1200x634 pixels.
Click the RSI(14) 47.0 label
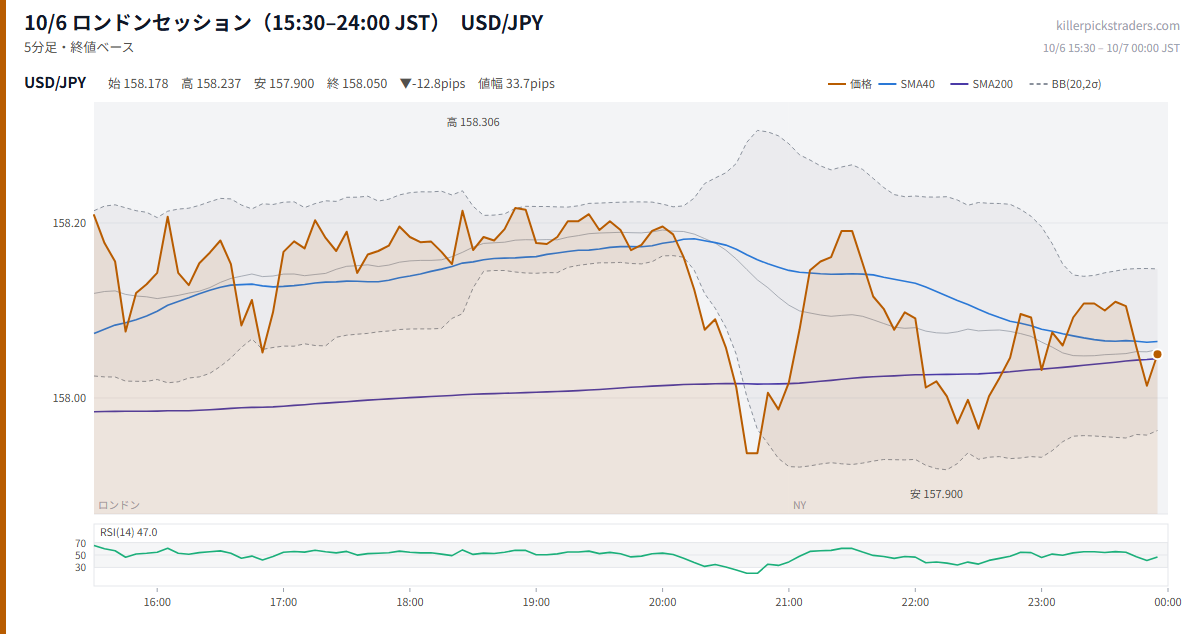(128, 532)
